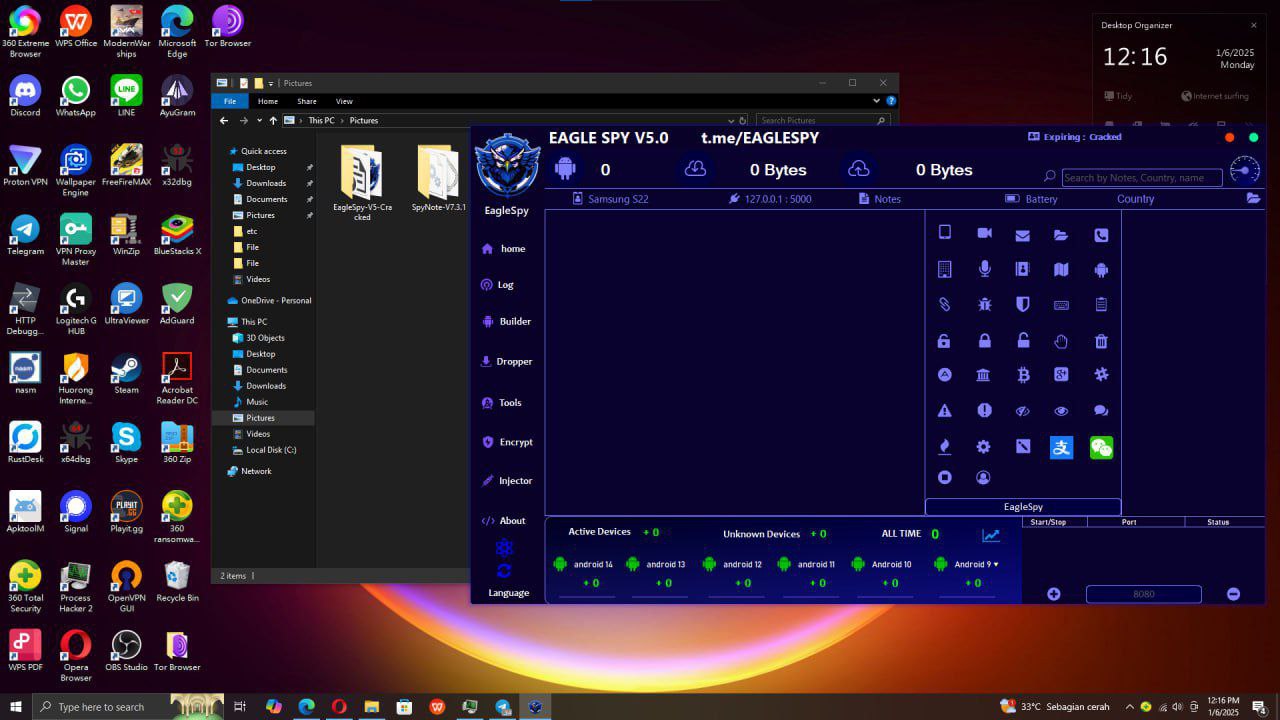Open the recent locations dropdown in Explorer
The width and height of the screenshot is (1280, 720).
pyautogui.click(x=258, y=121)
